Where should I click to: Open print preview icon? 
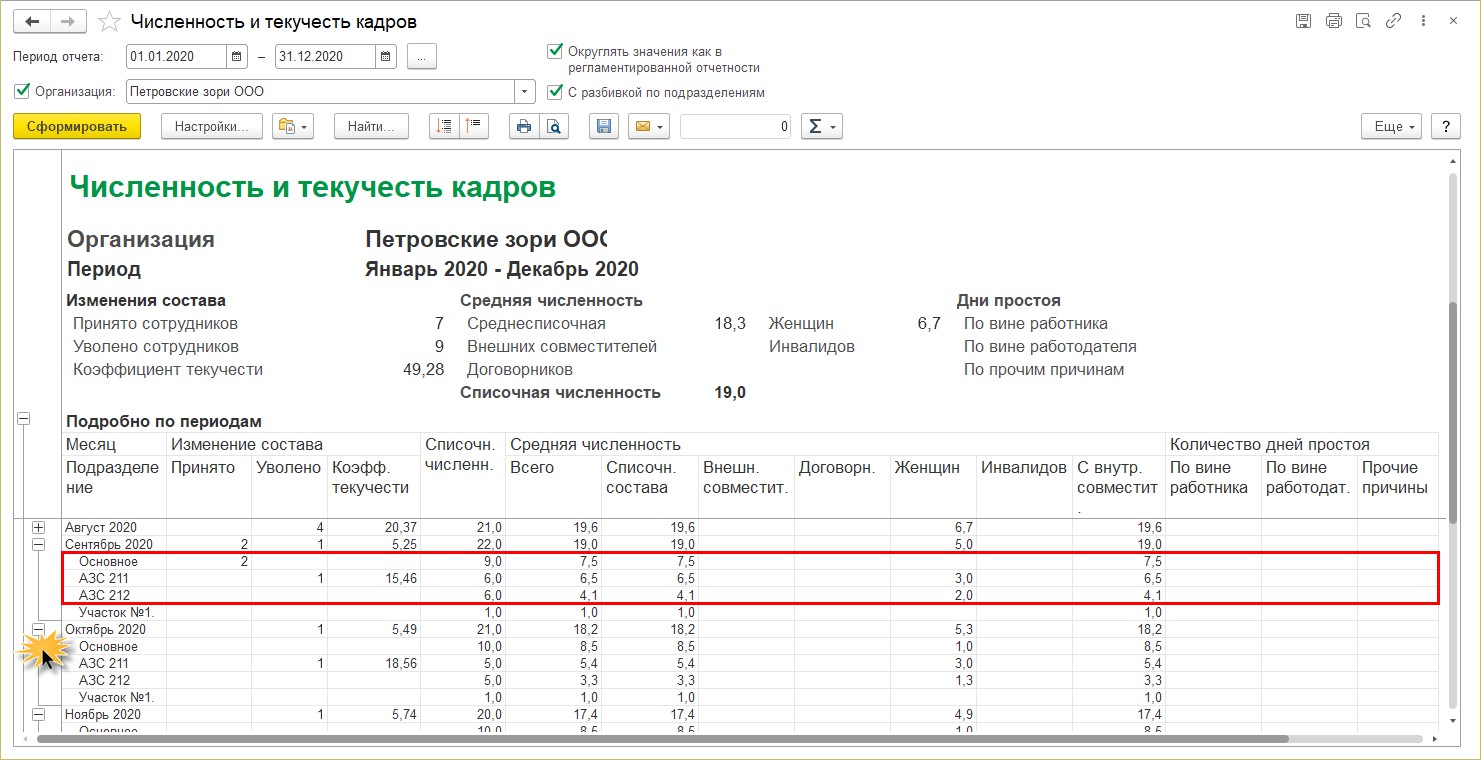pos(553,126)
